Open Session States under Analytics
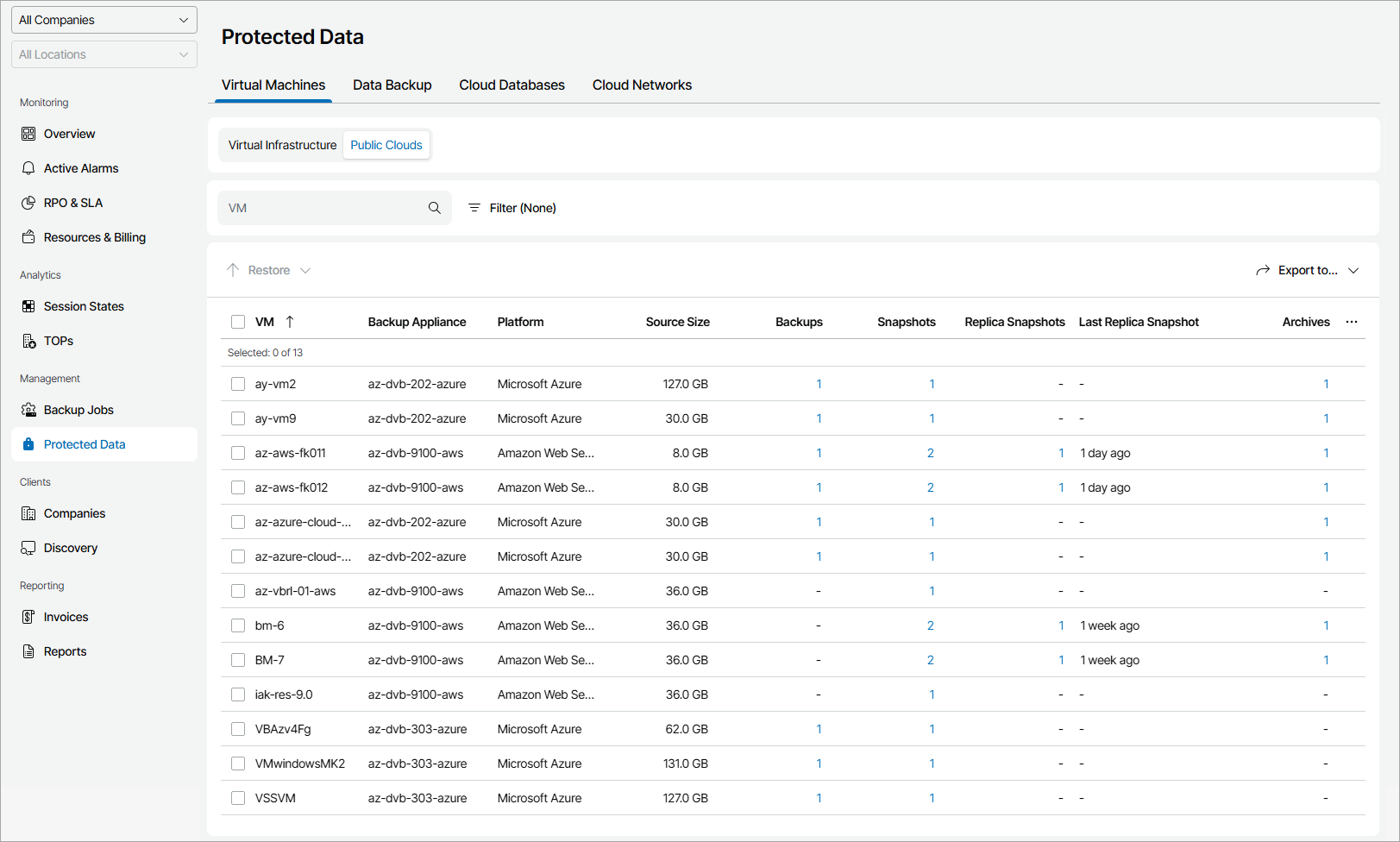 tap(83, 306)
